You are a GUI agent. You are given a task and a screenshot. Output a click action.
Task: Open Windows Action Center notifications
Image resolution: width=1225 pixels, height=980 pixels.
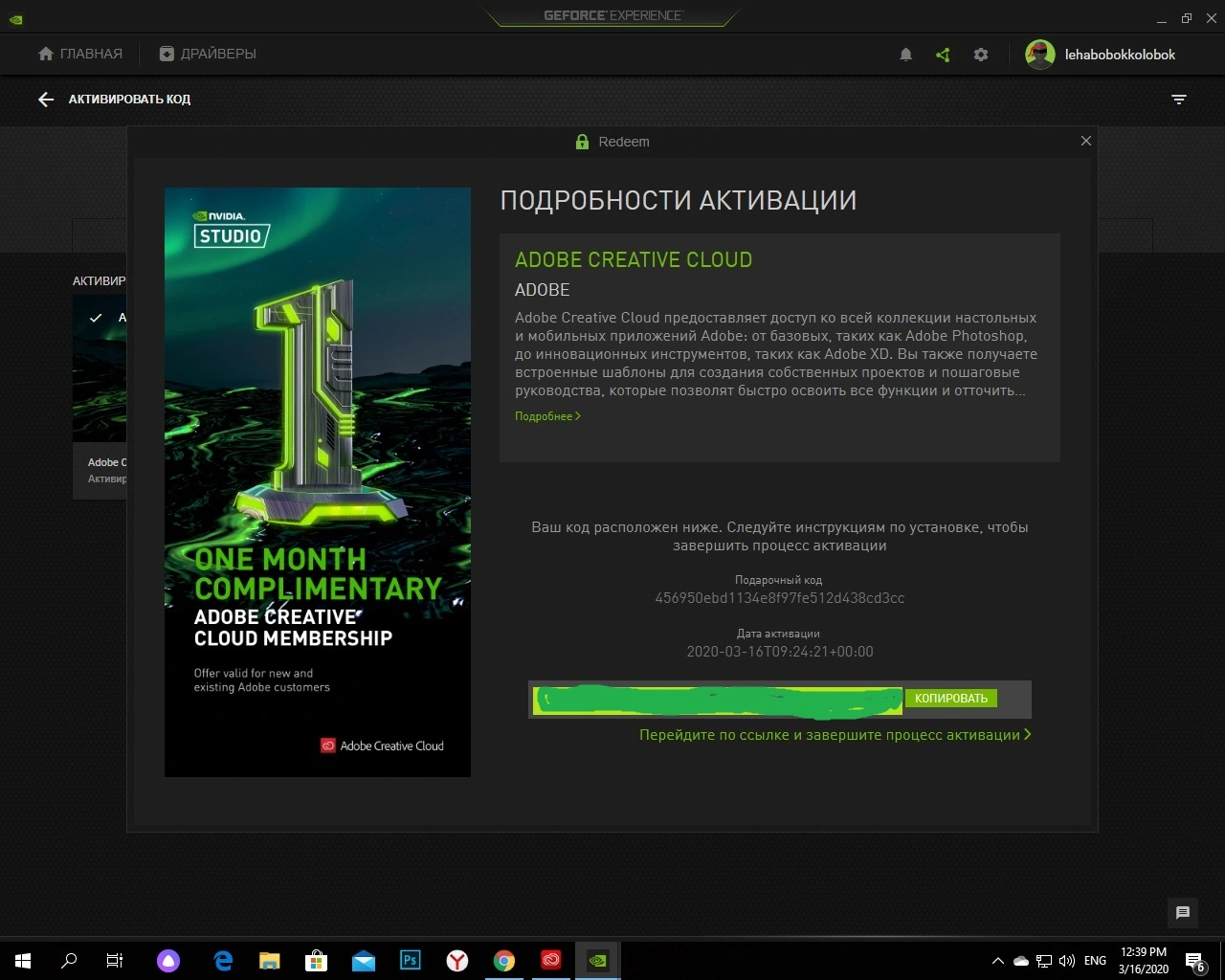pyautogui.click(x=1195, y=962)
